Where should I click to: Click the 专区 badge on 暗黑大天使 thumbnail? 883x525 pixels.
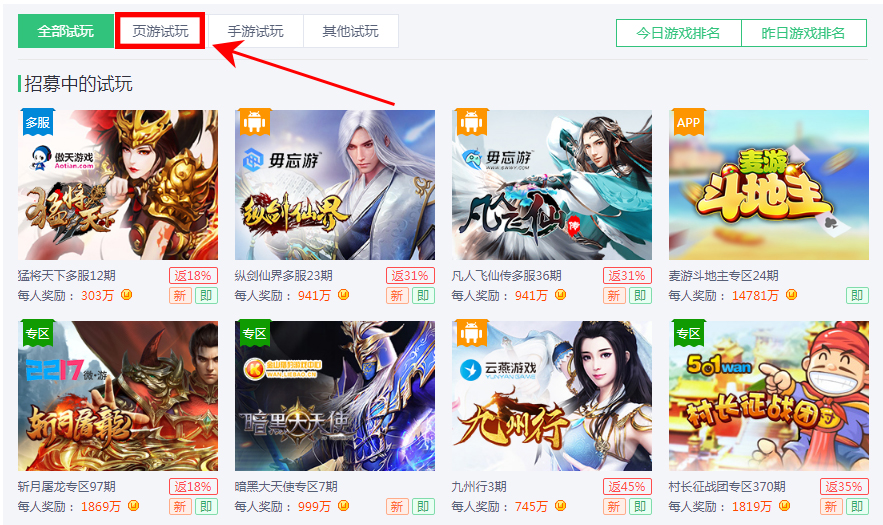coord(255,333)
